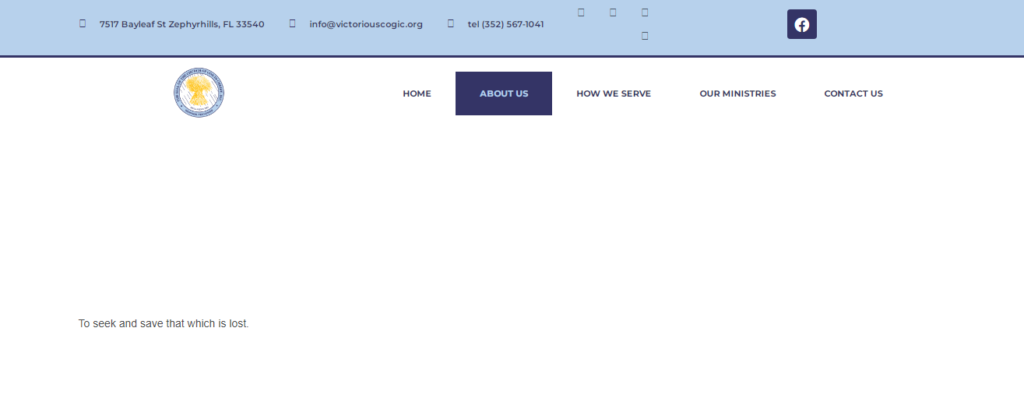Screen dimensions: 1024x402
Task: Click the circular church logo
Action: 198,93
